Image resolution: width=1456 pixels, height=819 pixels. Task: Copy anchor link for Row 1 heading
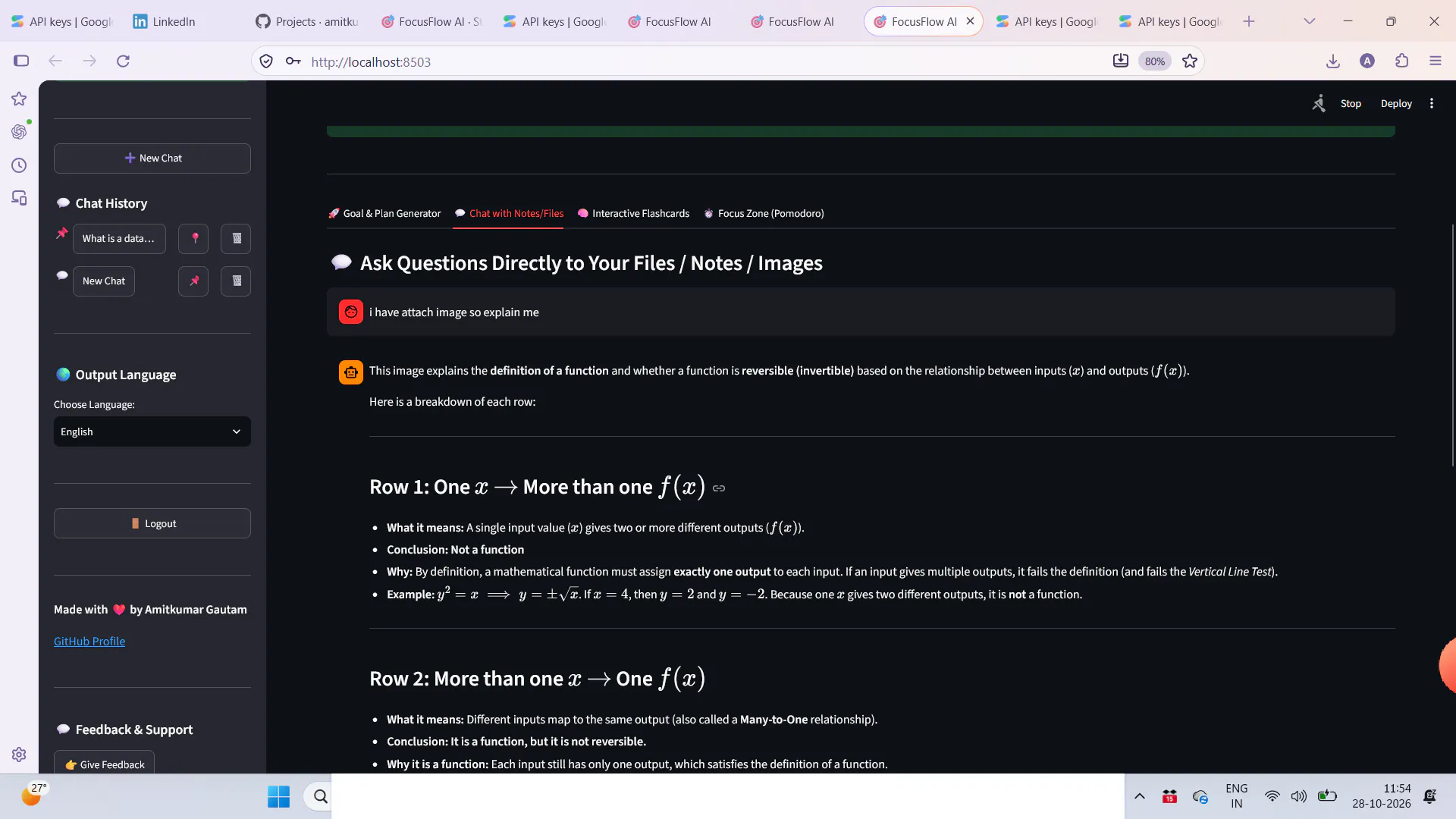click(x=719, y=488)
